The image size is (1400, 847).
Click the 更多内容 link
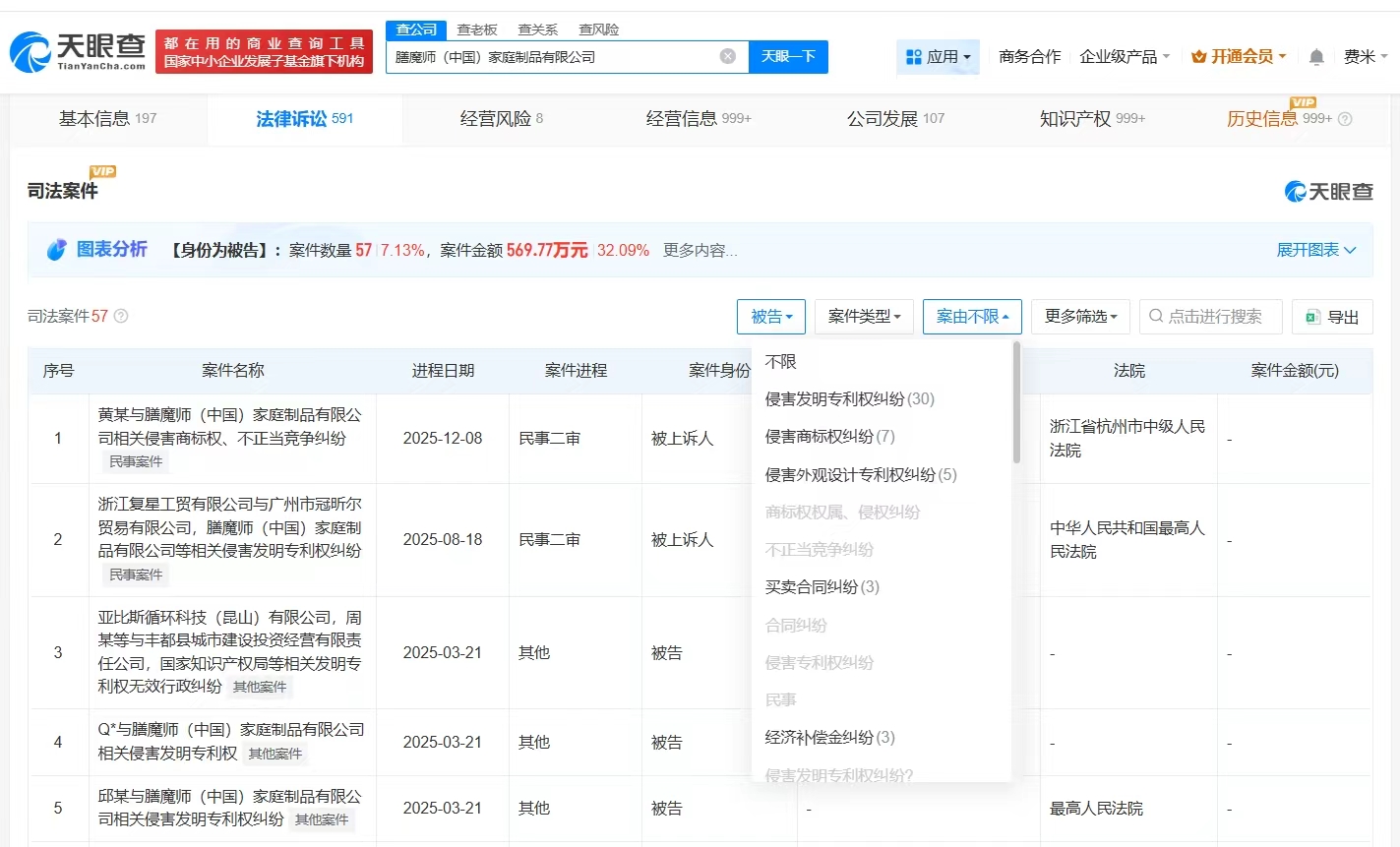pos(700,251)
